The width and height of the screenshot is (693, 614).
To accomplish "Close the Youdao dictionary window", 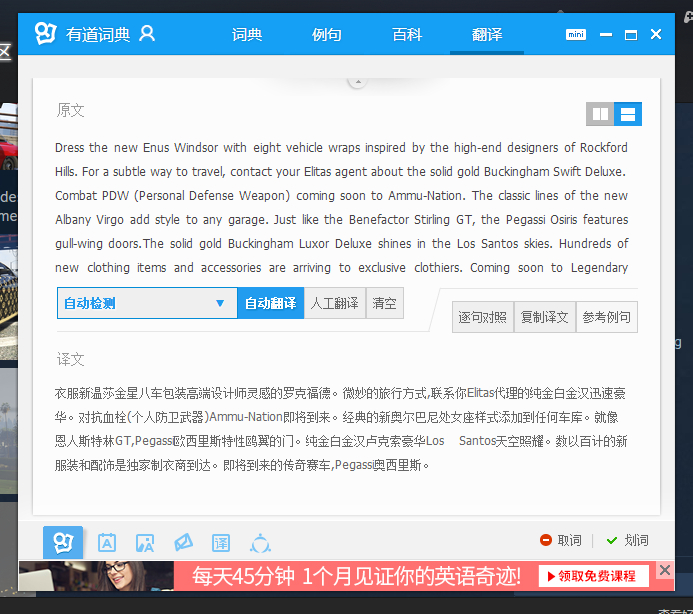I will (656, 34).
